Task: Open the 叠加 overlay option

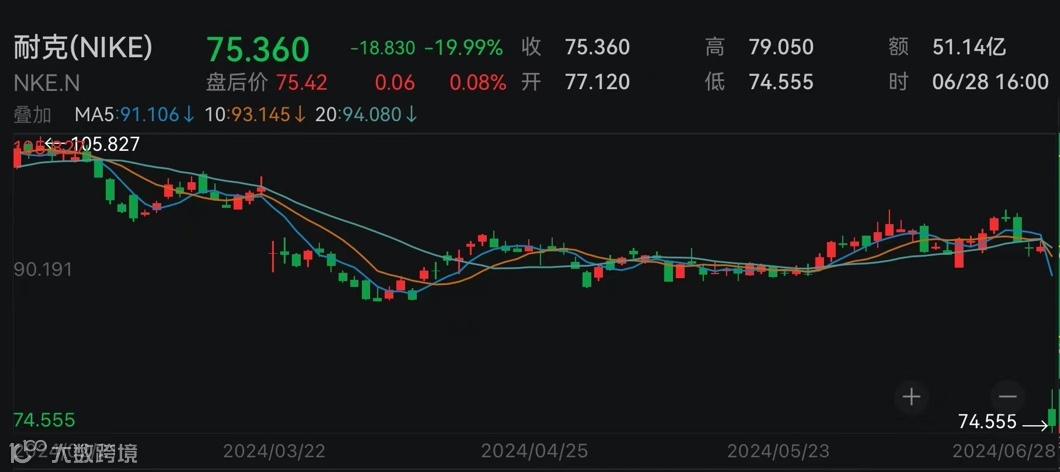Action: point(32,115)
